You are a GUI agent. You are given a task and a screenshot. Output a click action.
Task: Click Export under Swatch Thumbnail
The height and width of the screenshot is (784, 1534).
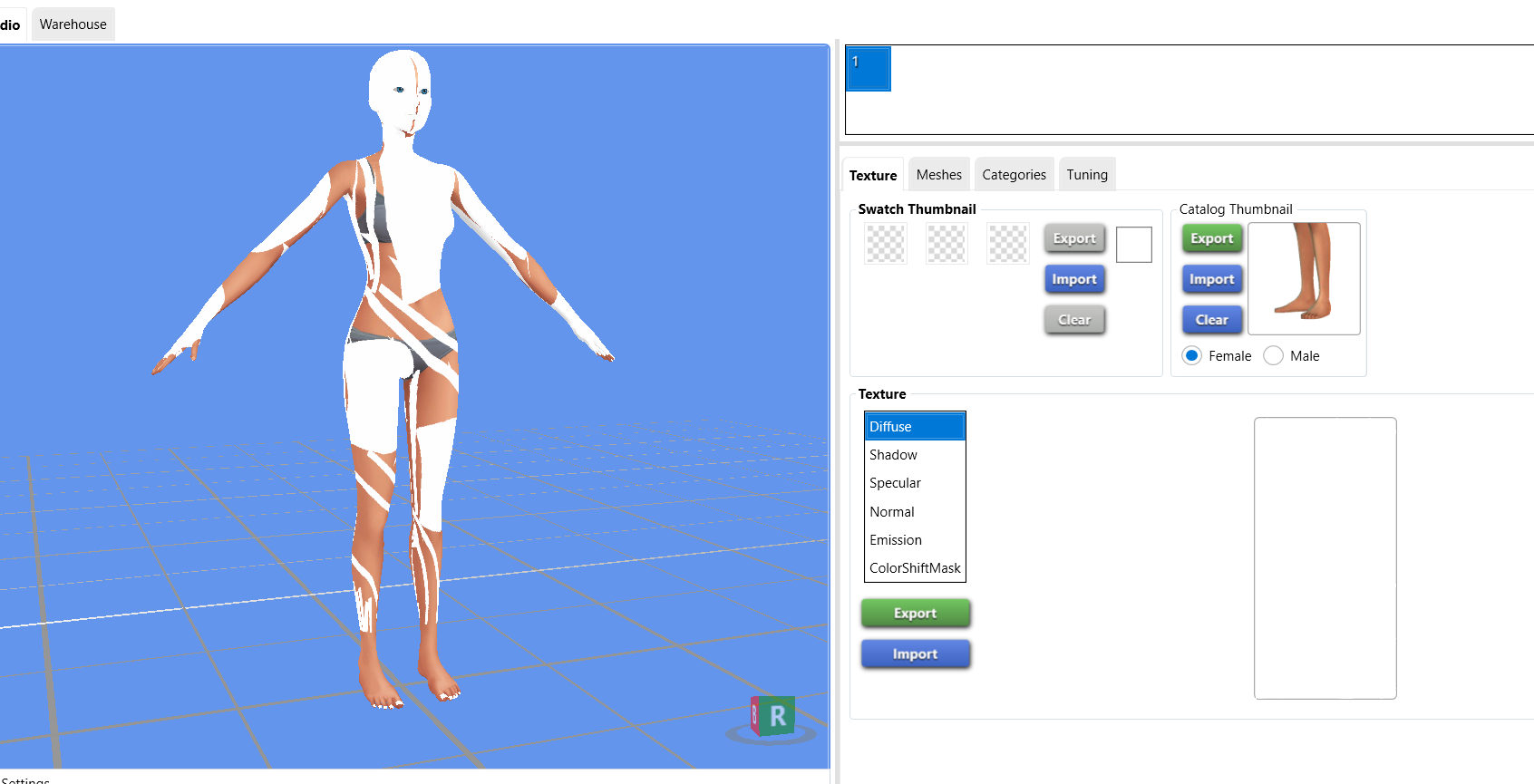tap(1074, 238)
